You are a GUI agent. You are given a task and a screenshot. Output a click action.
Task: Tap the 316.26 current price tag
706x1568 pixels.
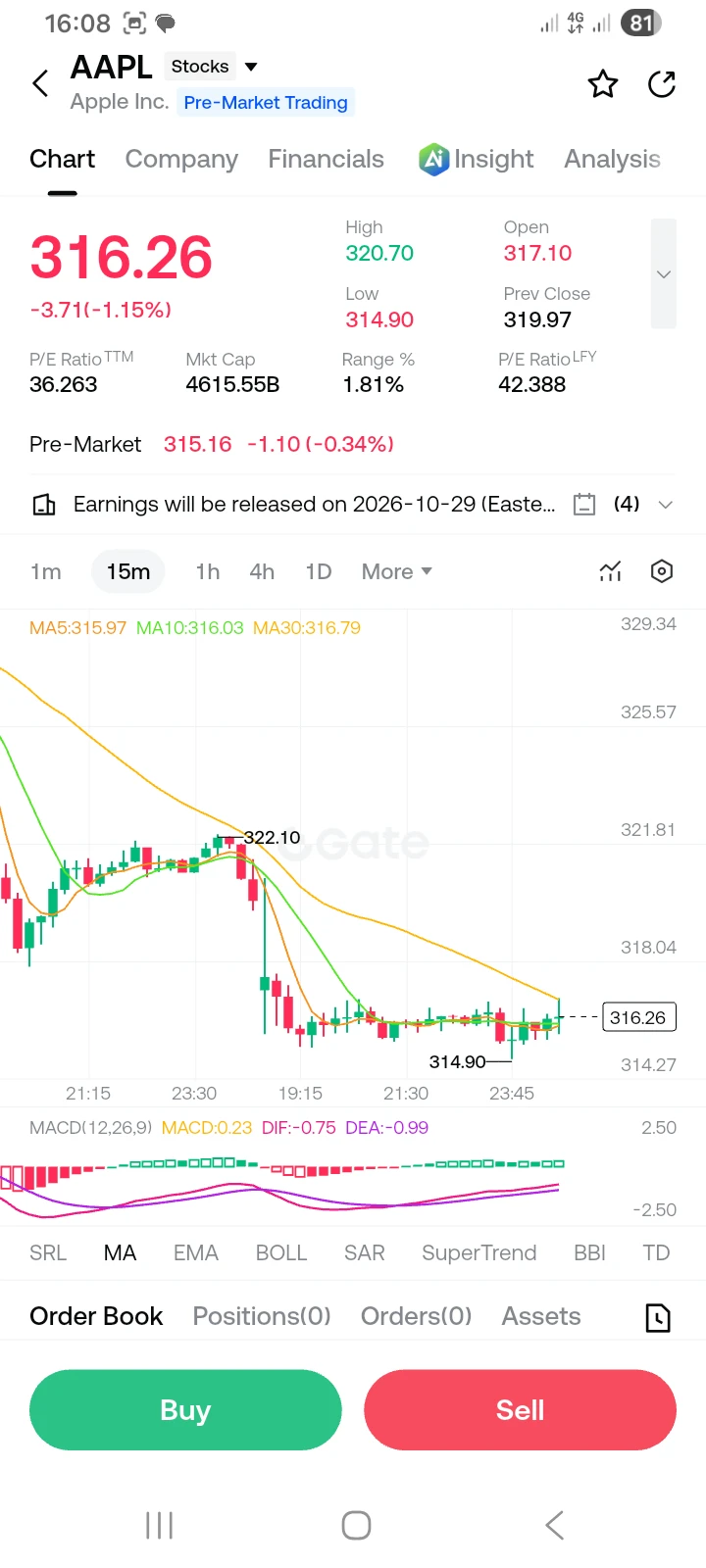coord(638,1017)
